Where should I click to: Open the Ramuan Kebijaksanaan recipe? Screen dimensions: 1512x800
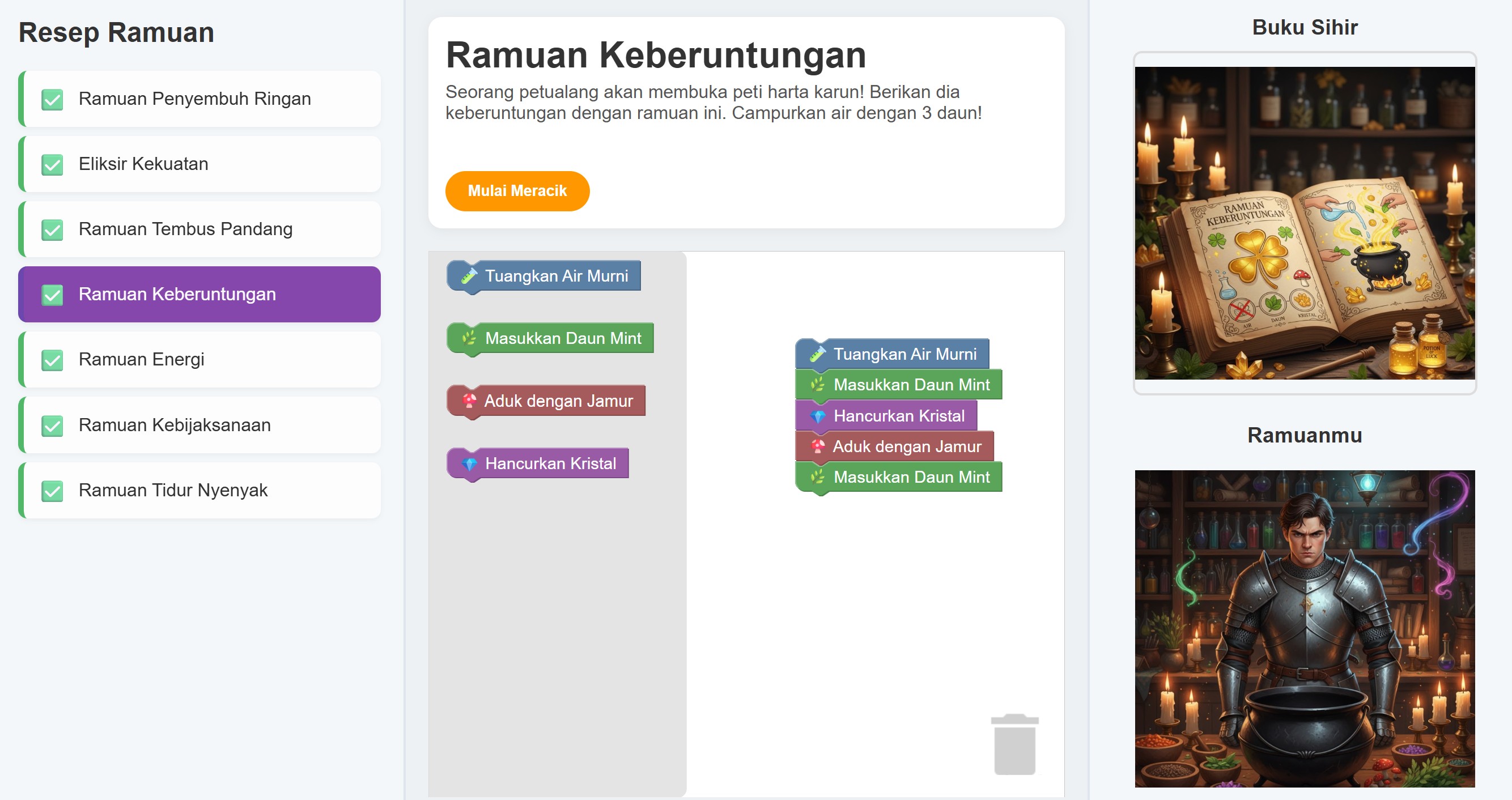pos(199,425)
